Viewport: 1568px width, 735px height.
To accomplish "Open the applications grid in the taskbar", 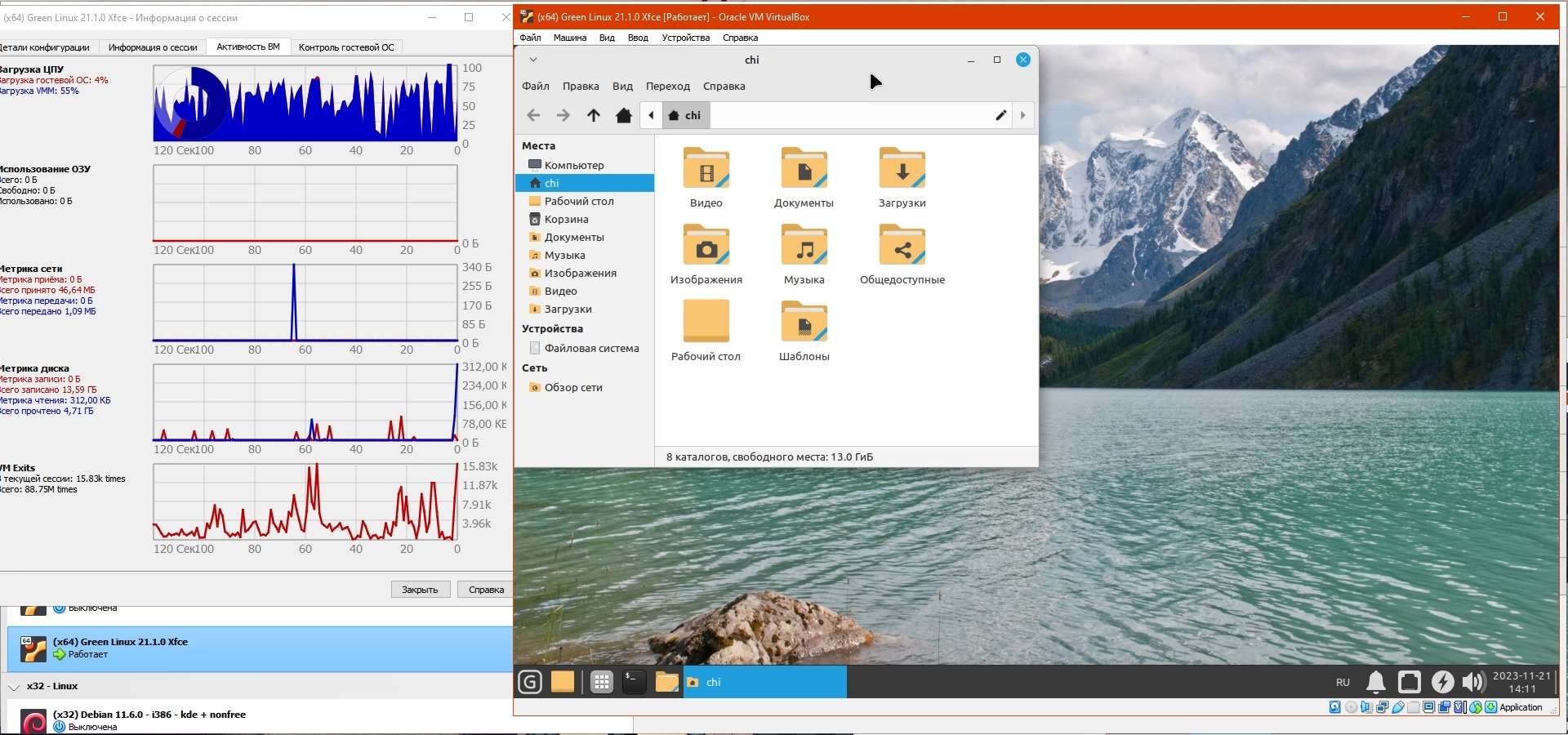I will pyautogui.click(x=602, y=682).
